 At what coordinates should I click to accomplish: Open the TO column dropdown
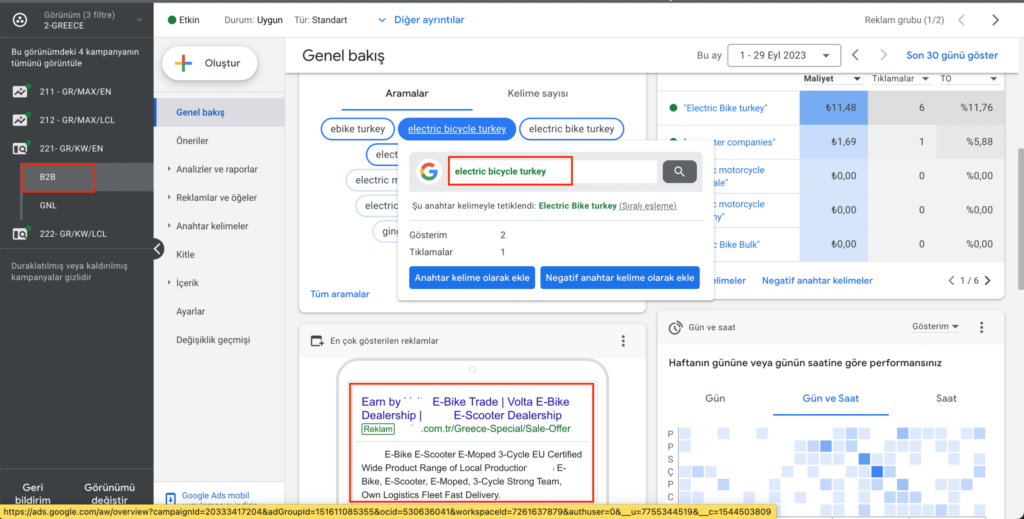click(968, 79)
